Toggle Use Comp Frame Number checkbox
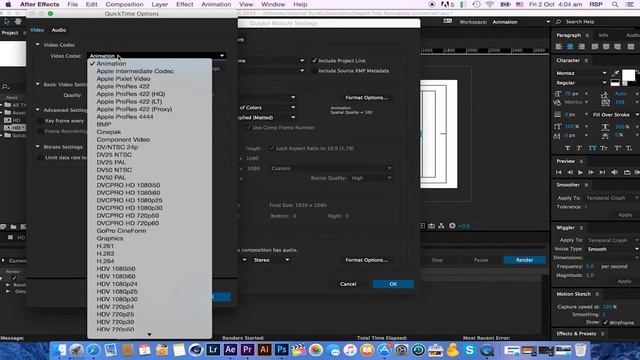Screen dimensions: 640x360 (248, 127)
